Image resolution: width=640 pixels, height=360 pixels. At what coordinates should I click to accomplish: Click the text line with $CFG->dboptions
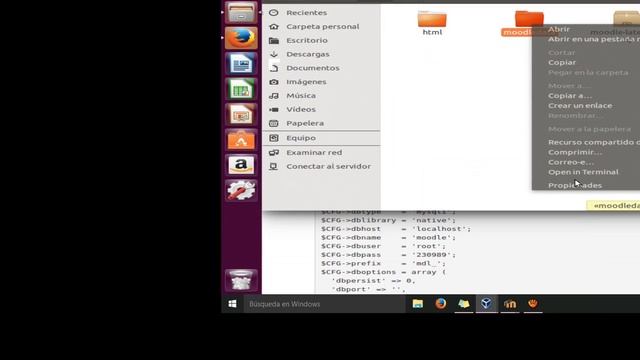(x=383, y=272)
